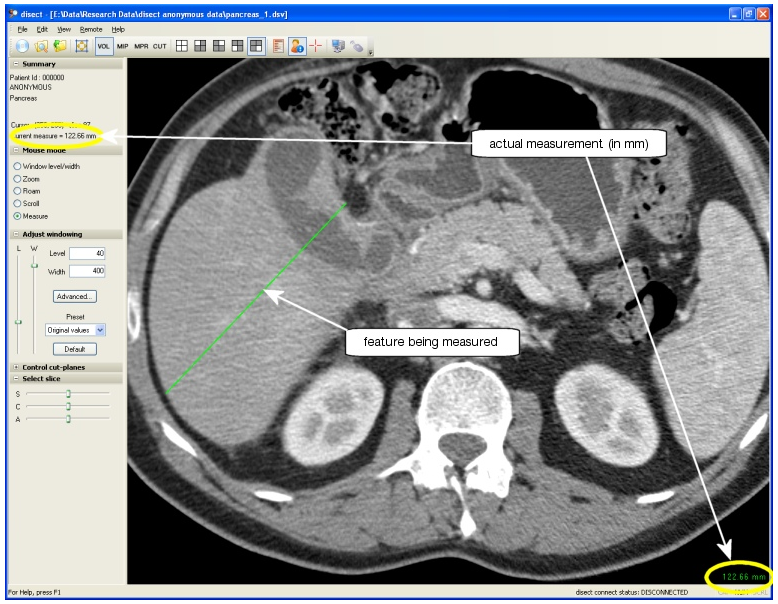778x604 pixels.
Task: Click the green measurement line on the scan
Action: 256,298
